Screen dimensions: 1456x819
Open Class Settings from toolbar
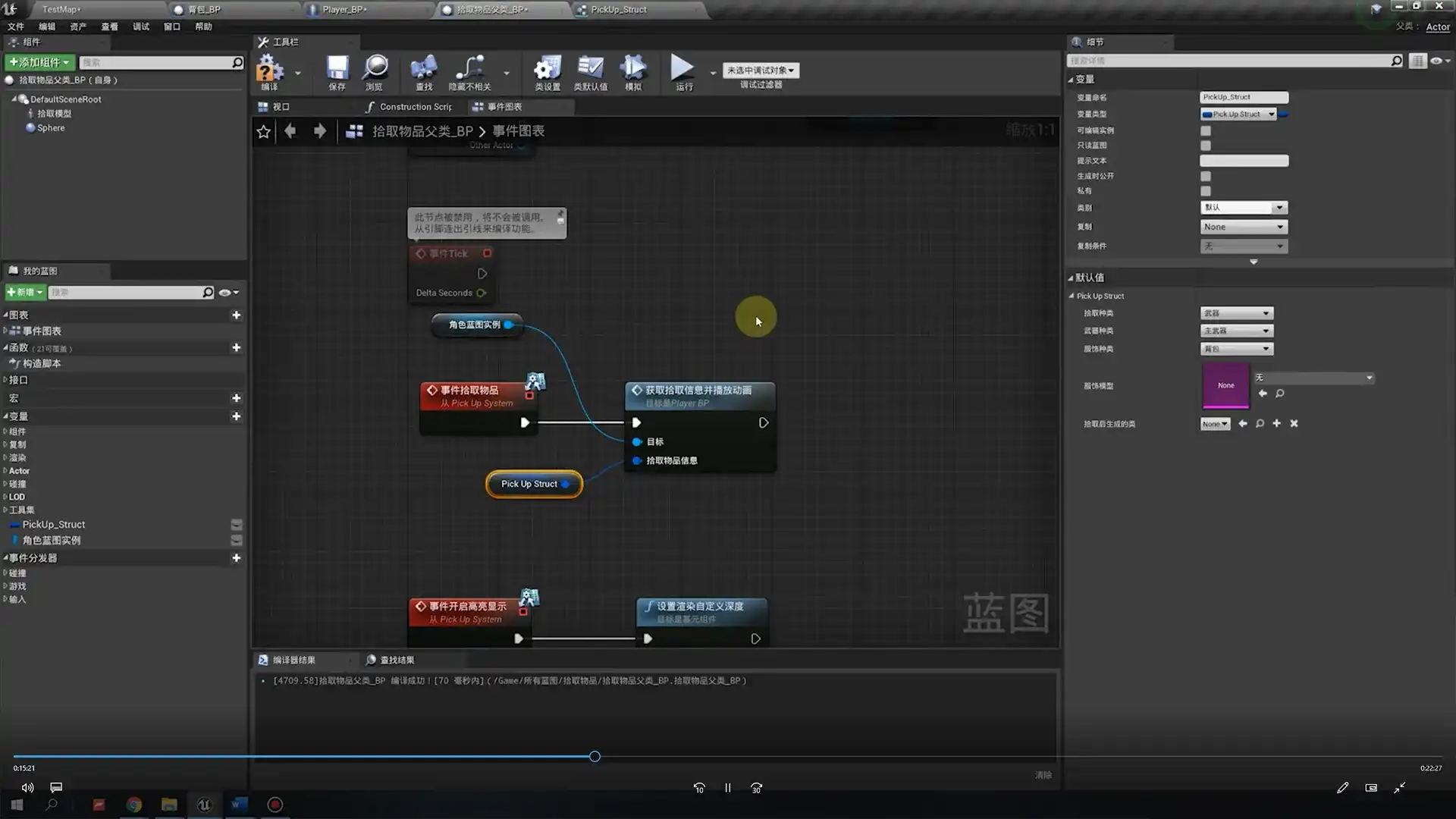point(547,69)
